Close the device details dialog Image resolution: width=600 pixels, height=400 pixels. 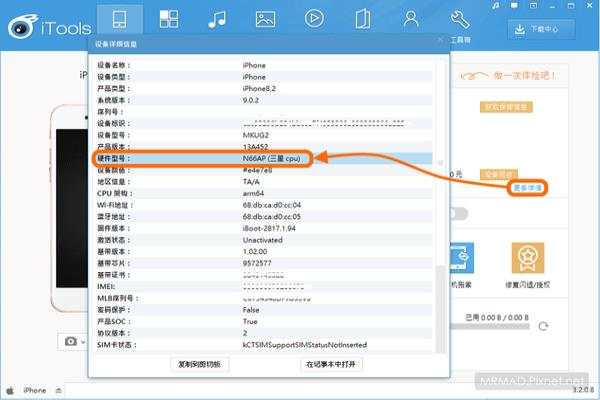440,39
